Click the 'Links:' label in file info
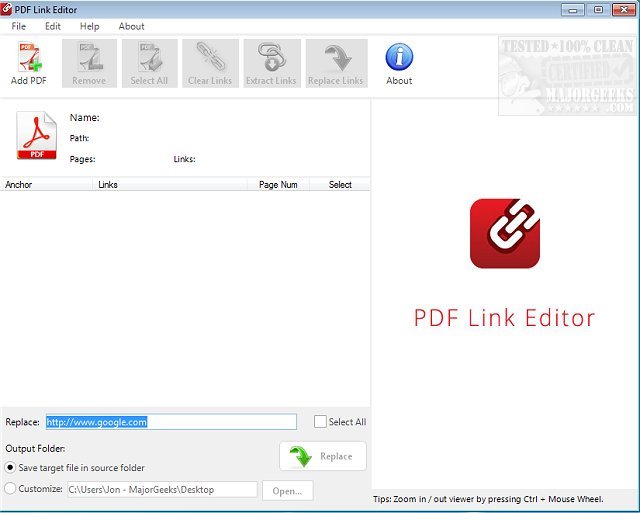The height and width of the screenshot is (513, 640). tap(184, 159)
